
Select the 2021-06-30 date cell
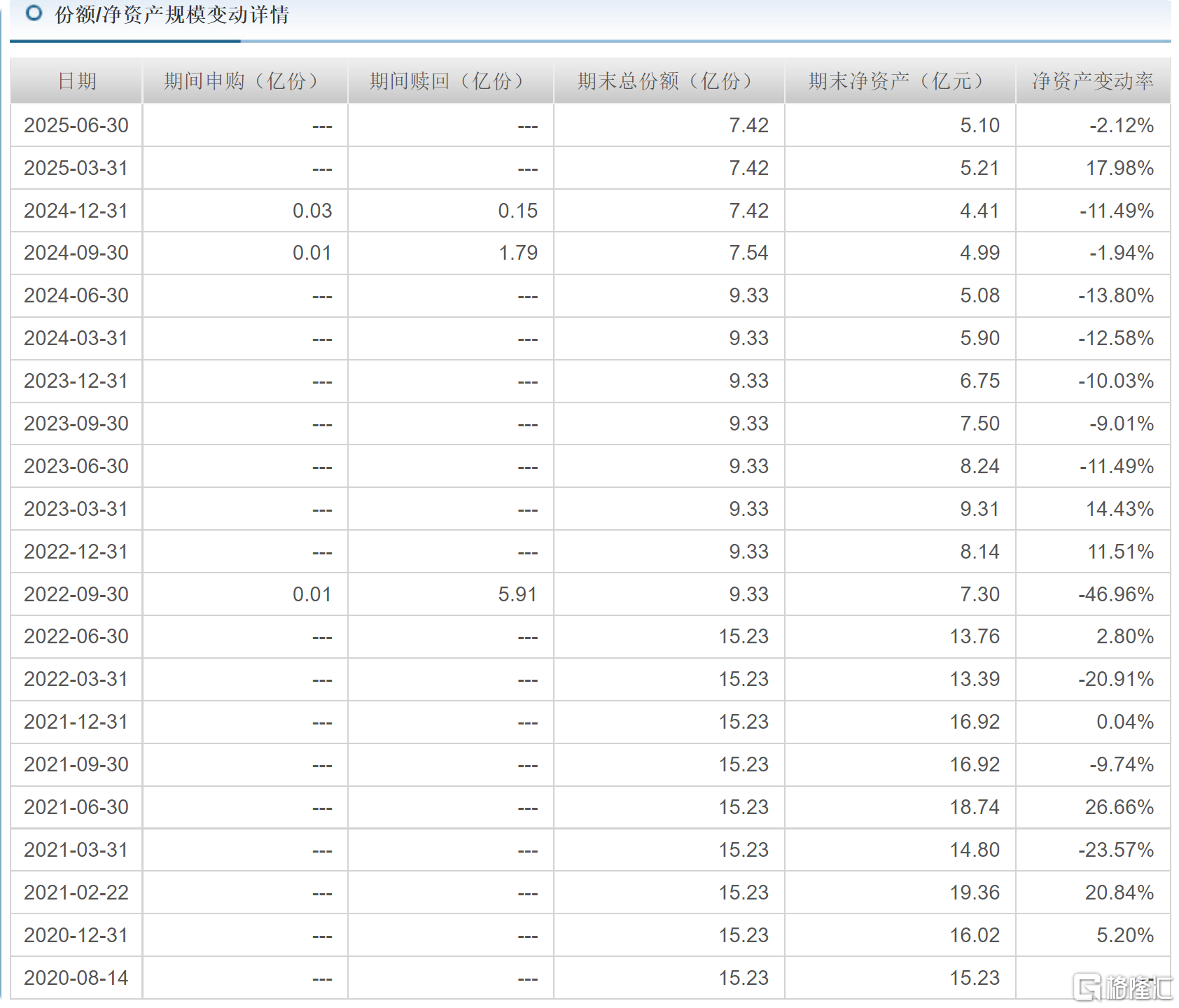(76, 807)
